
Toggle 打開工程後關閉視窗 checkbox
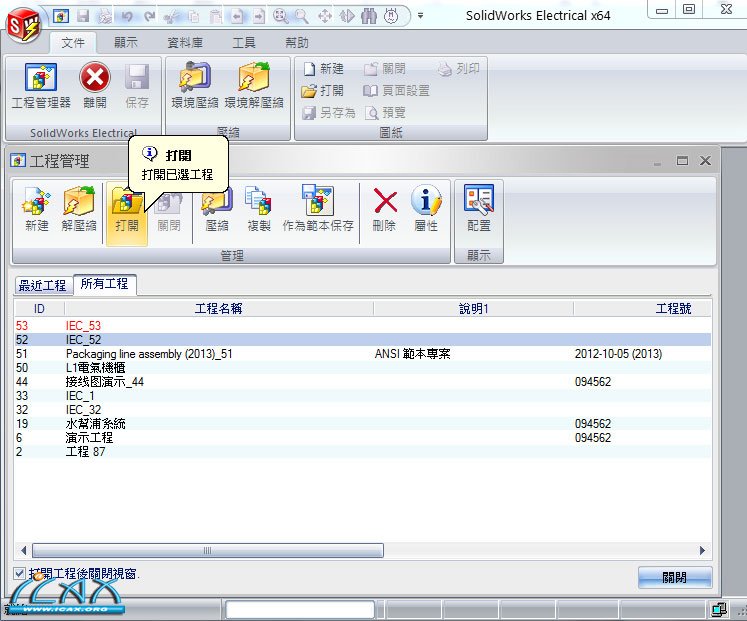[x=19, y=573]
